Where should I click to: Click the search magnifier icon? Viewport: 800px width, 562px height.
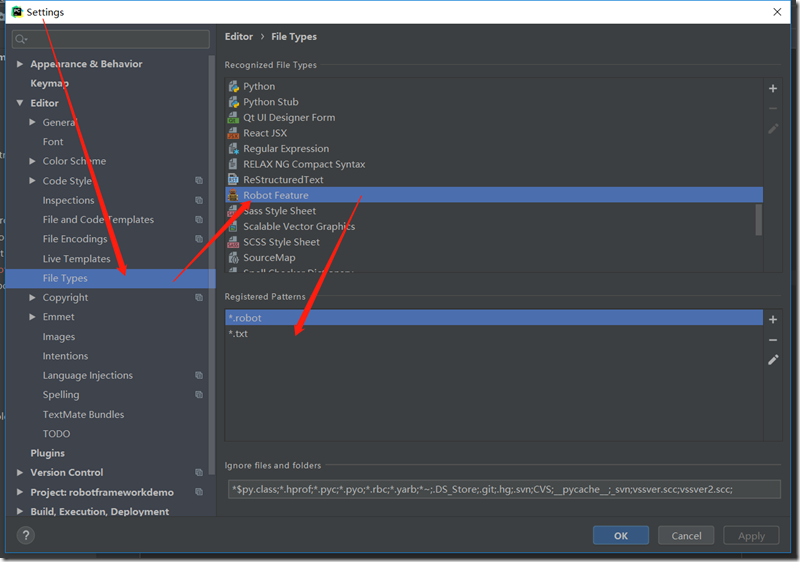[20, 39]
